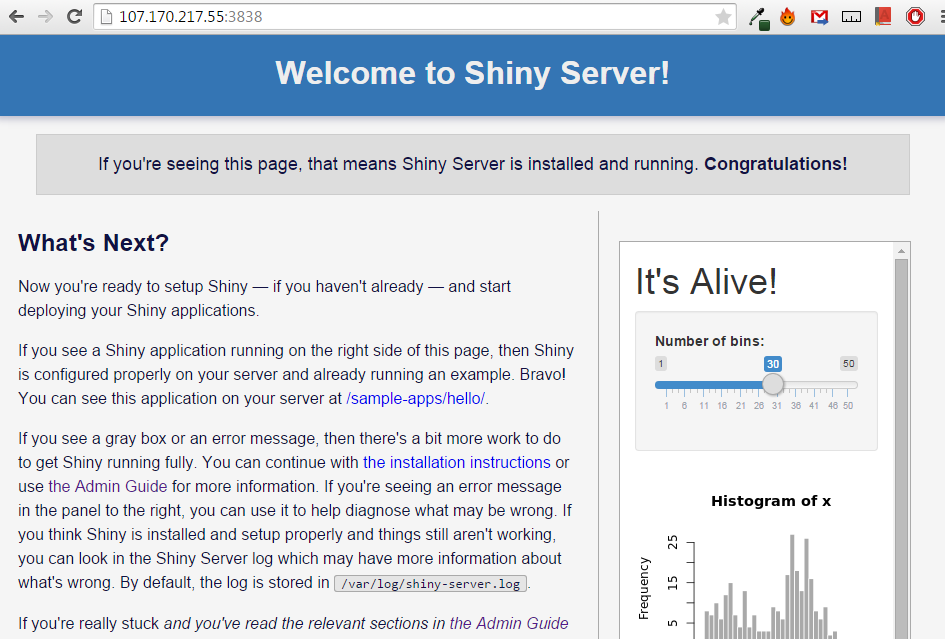
Task: Open the Admin Guide link after 'use'
Action: click(107, 486)
